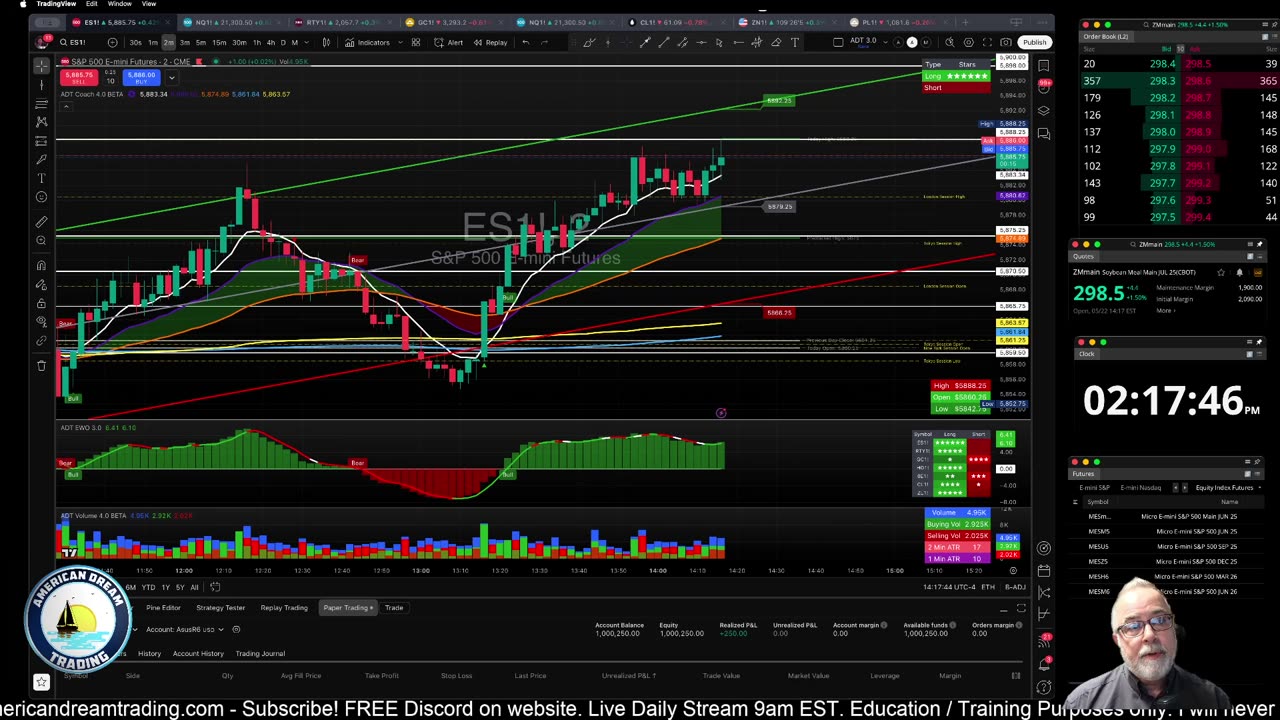Viewport: 1280px width, 720px height.
Task: Toggle the ETH session setting
Action: (x=988, y=587)
